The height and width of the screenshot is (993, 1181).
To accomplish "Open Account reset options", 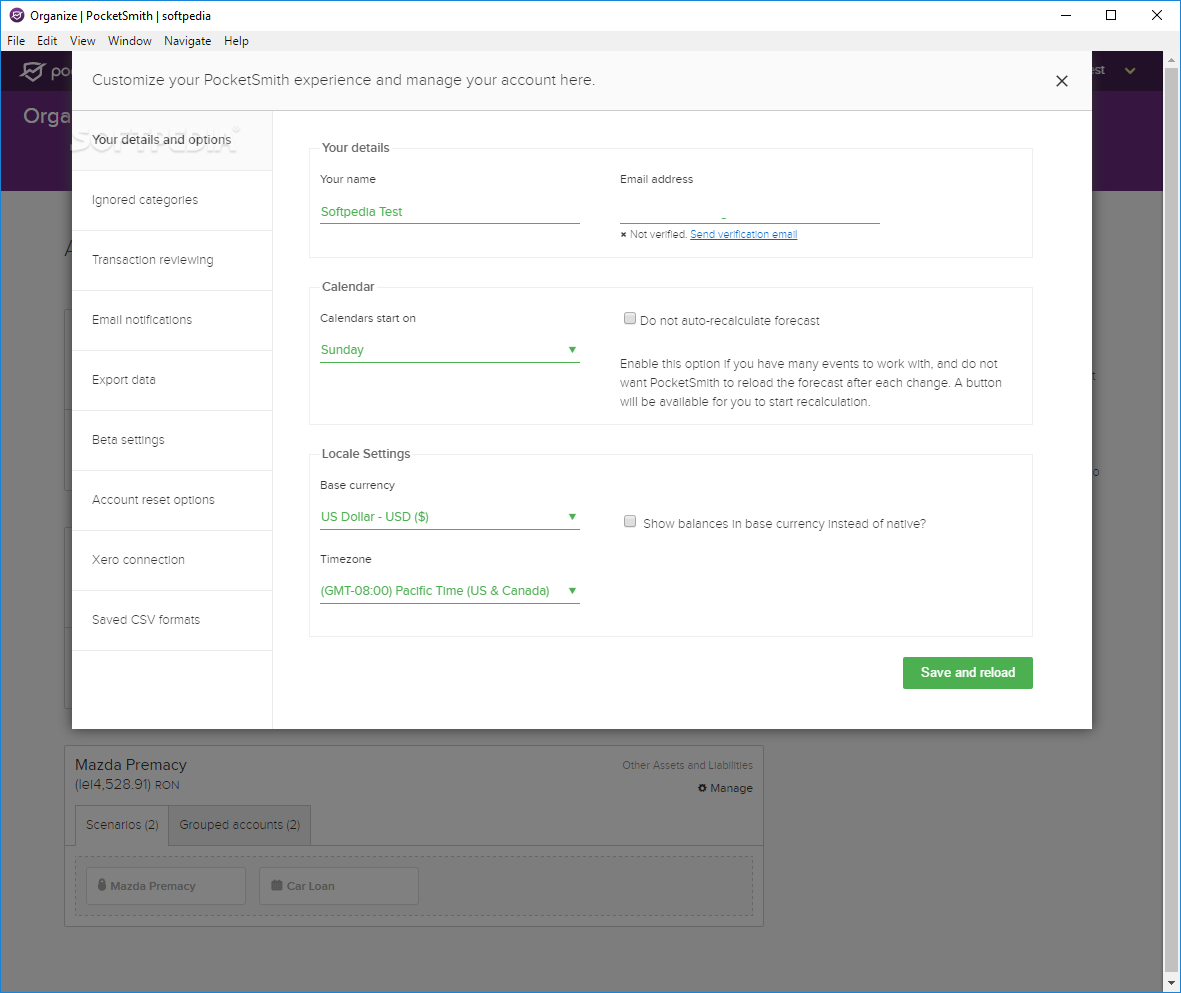I will (172, 500).
